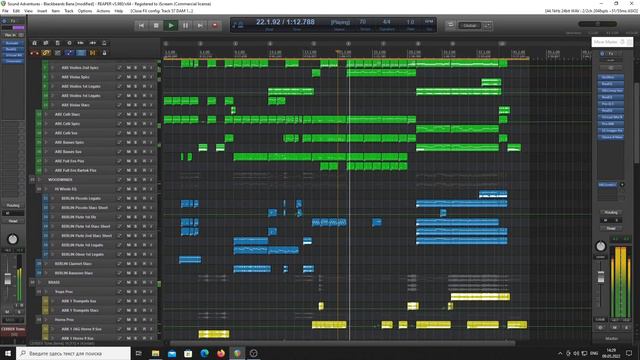640x360 pixels.
Task: Mute the ARK 1 Trumpets Sus track
Action: point(129,301)
